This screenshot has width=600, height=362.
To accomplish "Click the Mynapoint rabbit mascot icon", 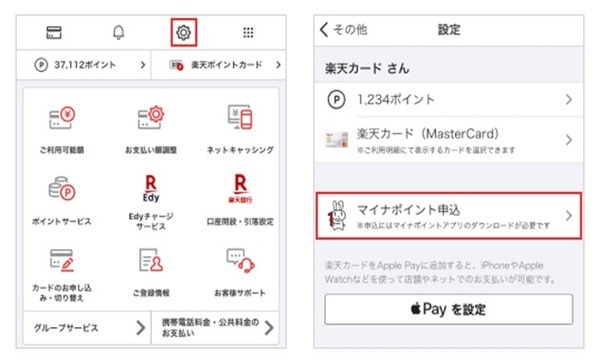I will [x=337, y=215].
